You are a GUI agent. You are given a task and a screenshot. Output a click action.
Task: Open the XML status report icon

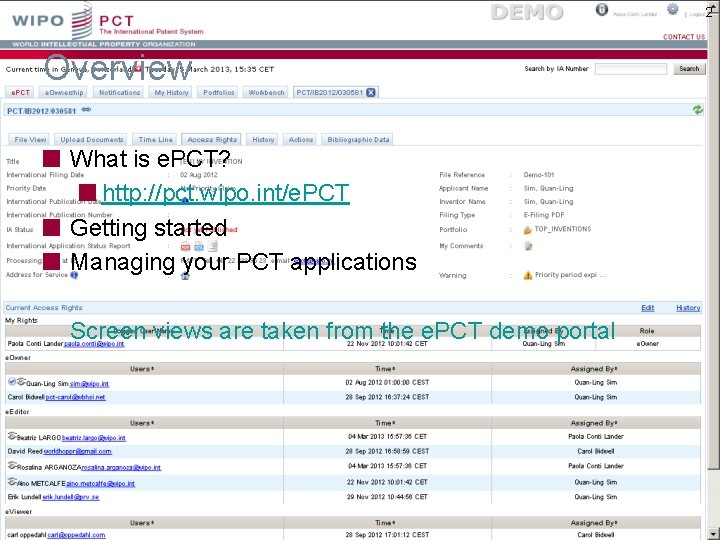(199, 247)
